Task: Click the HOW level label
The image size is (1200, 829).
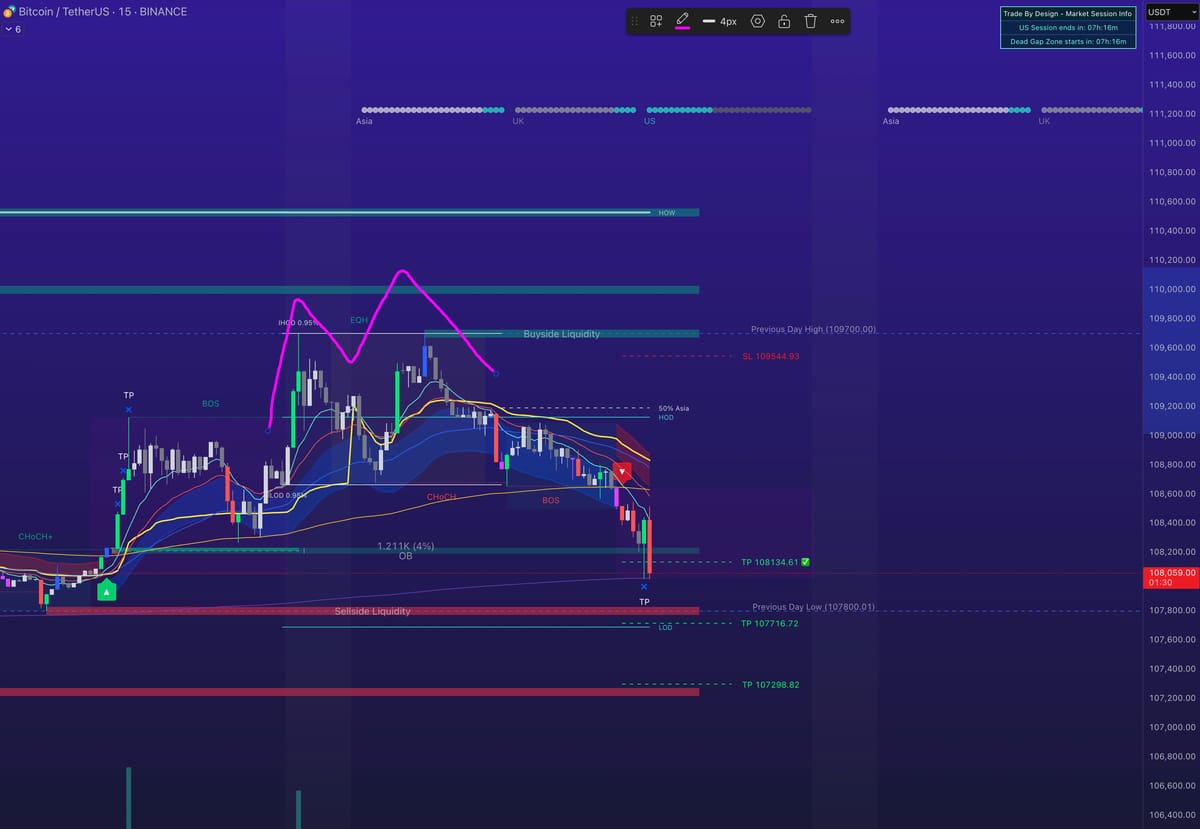Action: point(667,213)
